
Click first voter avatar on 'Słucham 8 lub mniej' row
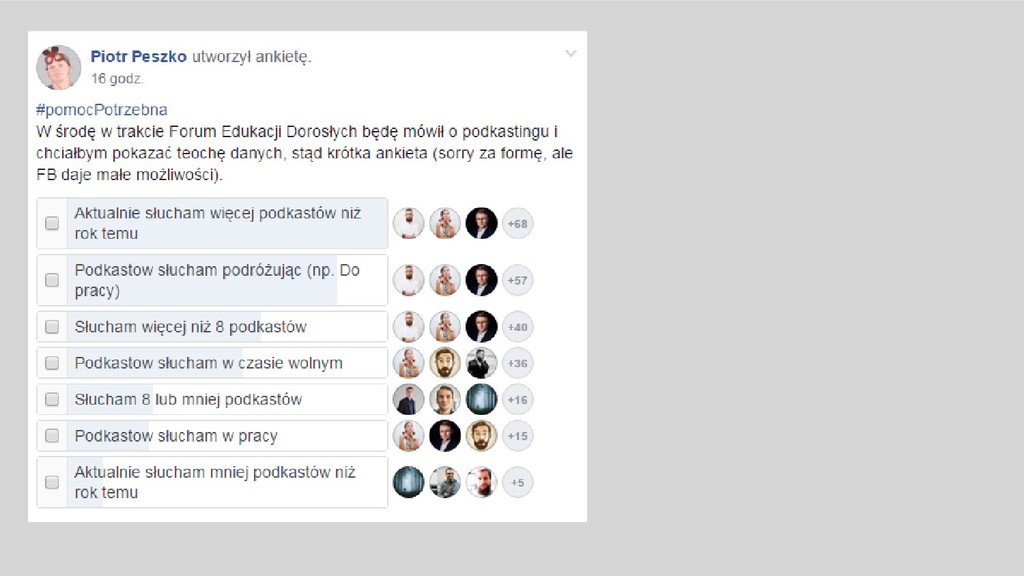coord(408,399)
